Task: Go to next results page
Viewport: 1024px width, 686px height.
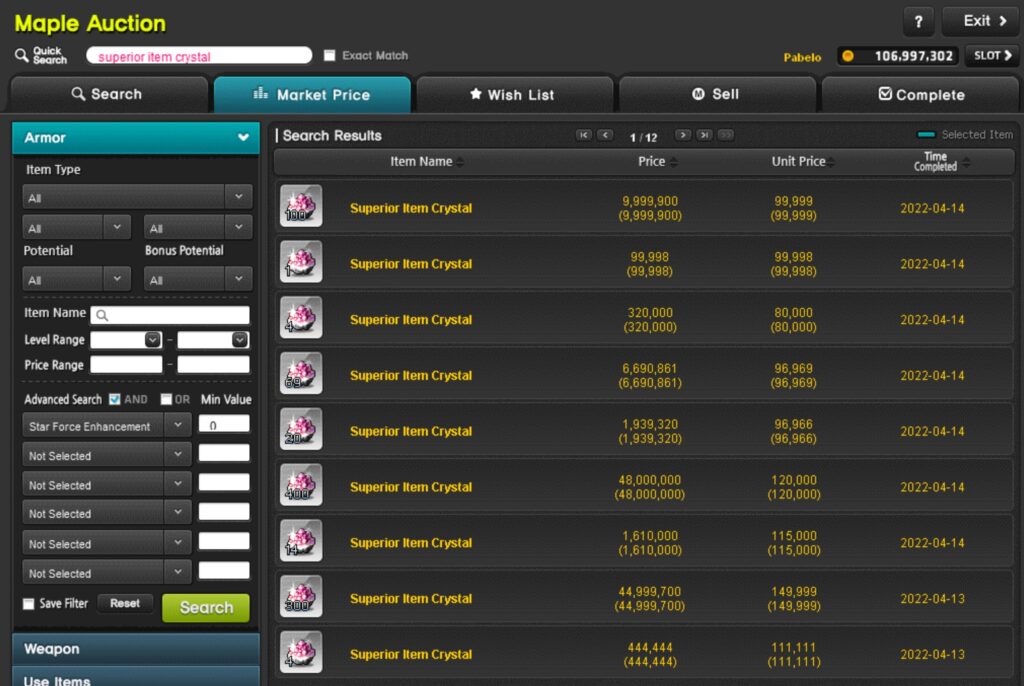Action: [682, 135]
